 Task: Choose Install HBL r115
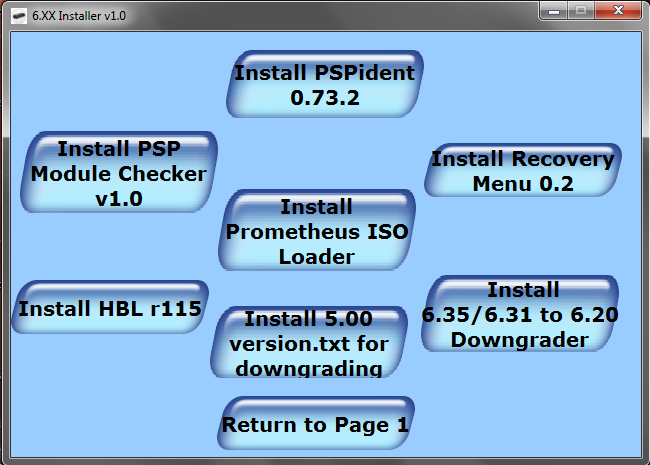pyautogui.click(x=110, y=307)
